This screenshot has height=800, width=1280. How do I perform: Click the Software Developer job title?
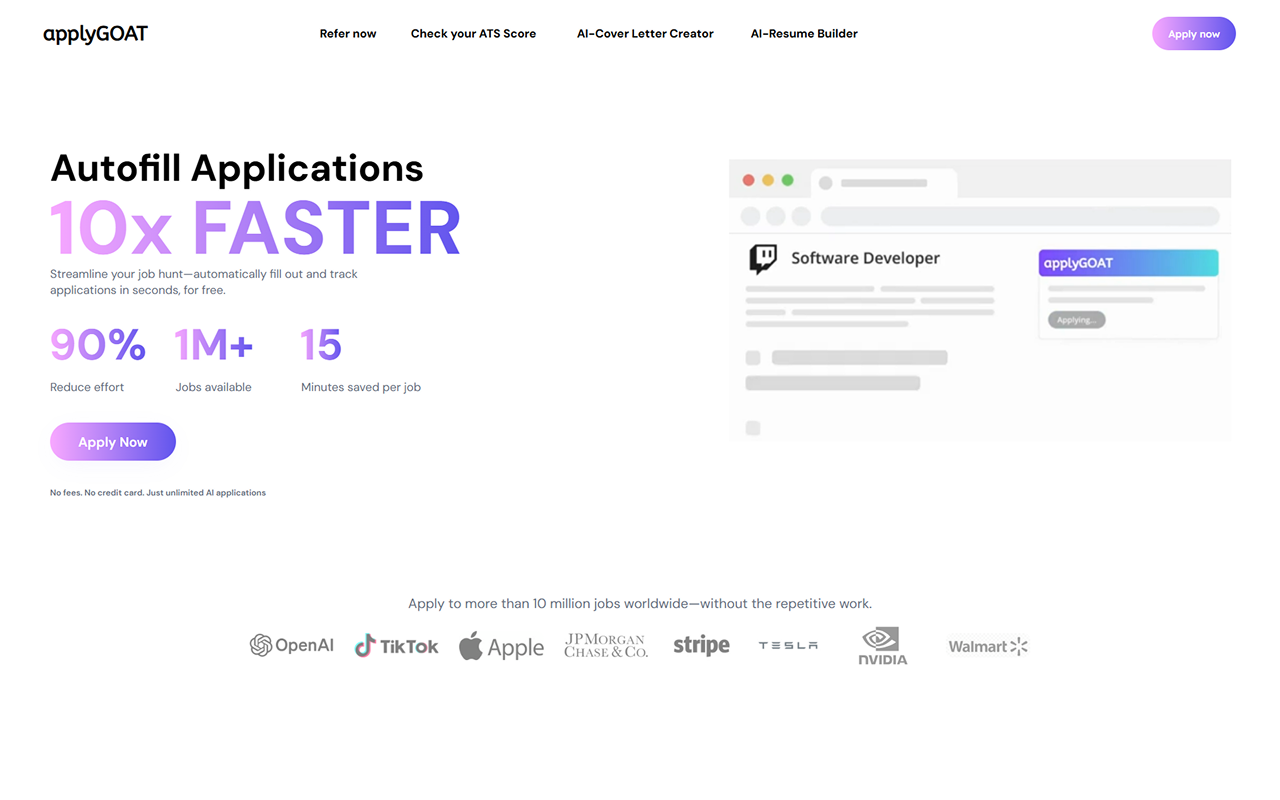[865, 258]
